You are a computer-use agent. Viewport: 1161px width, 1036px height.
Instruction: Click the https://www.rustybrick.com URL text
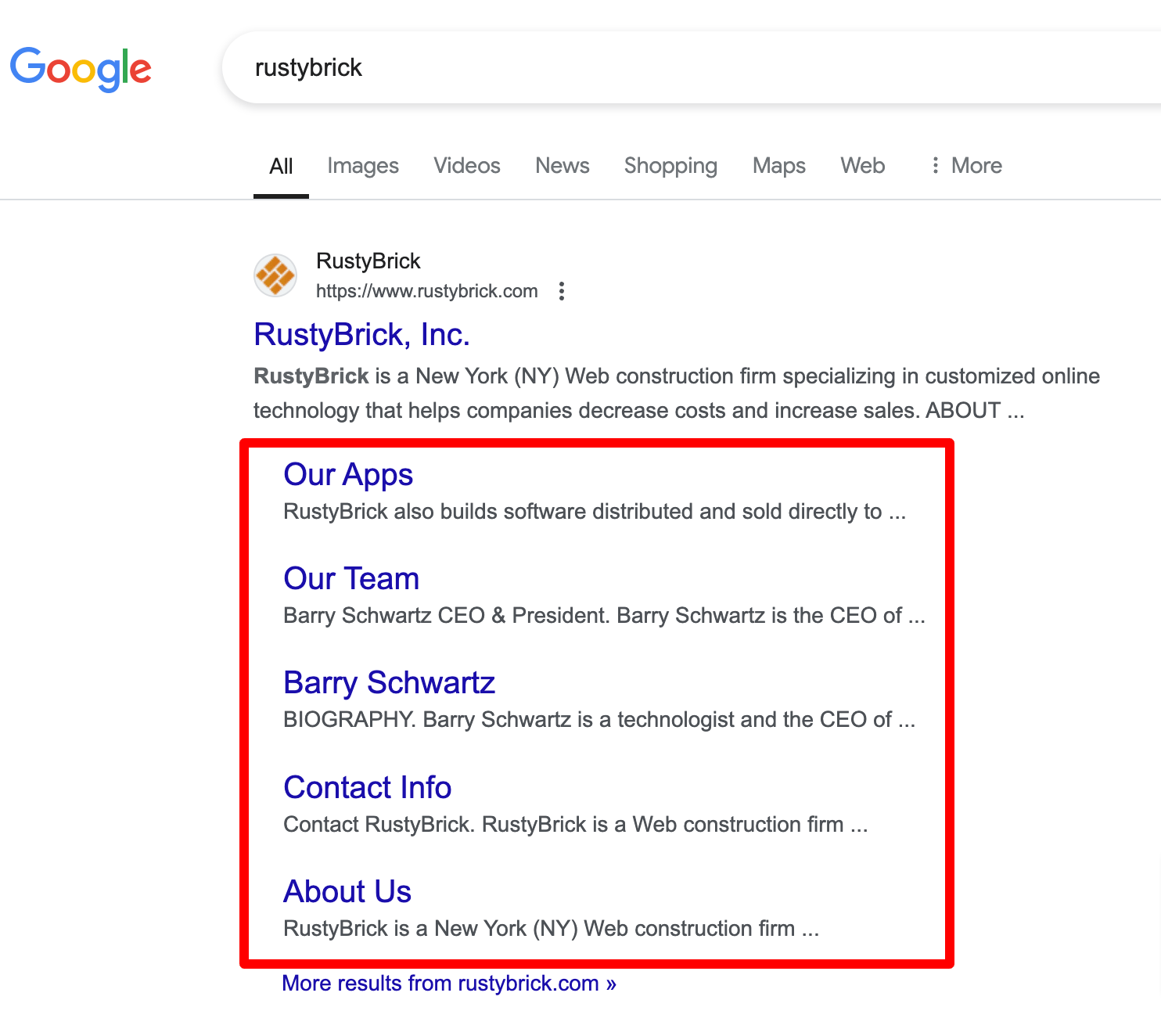426,290
